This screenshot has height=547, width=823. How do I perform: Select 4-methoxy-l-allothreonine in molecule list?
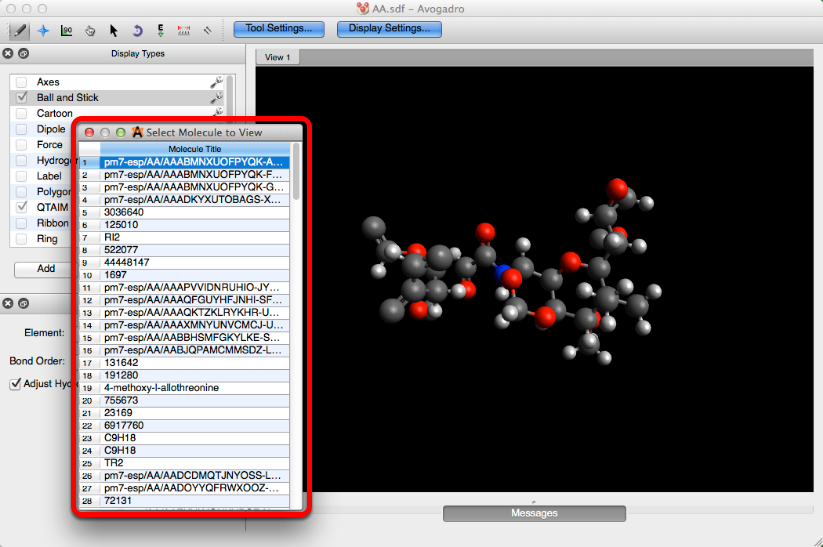coord(161,387)
